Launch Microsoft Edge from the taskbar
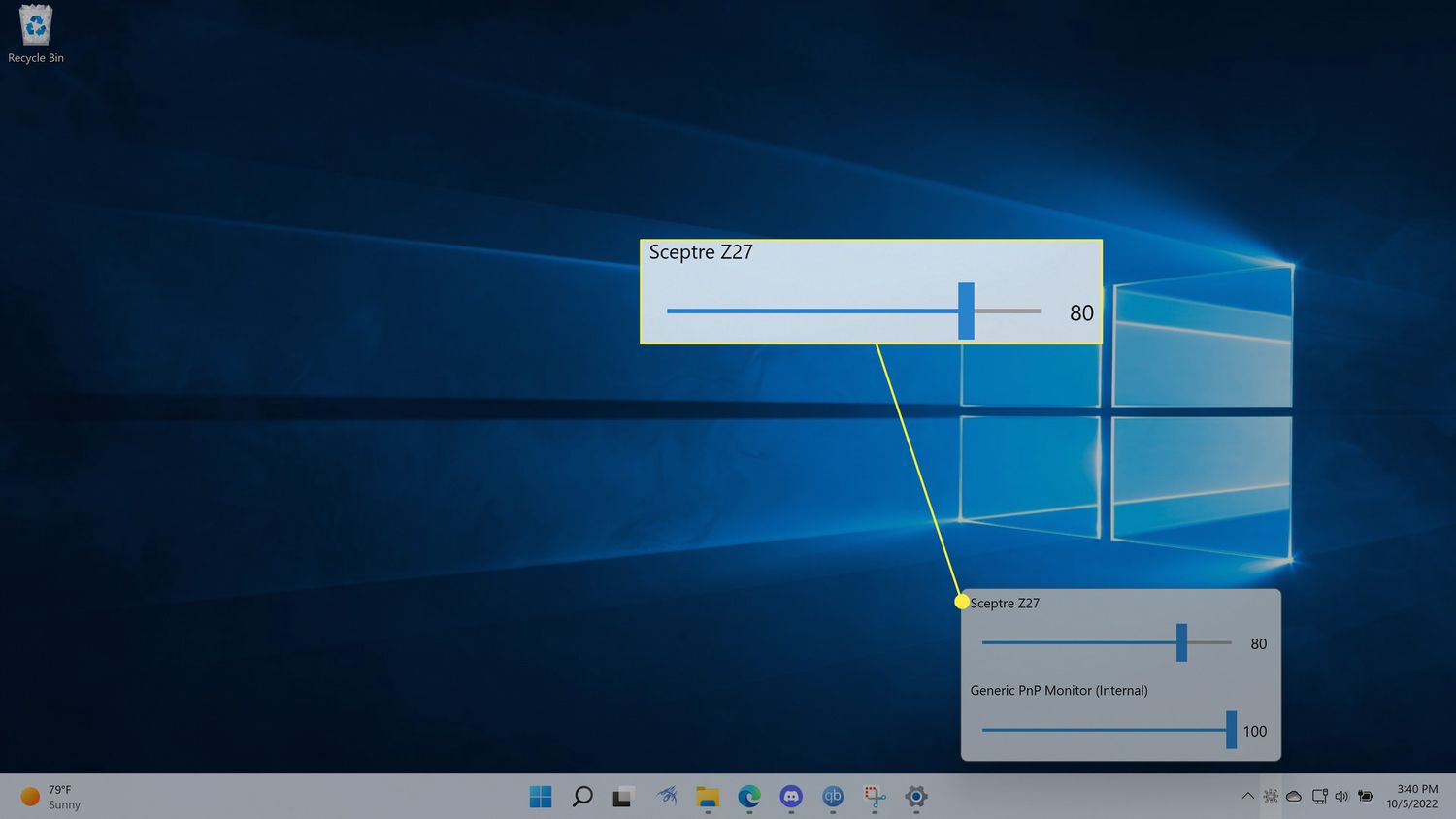Screen dimensions: 1456x819 749,797
